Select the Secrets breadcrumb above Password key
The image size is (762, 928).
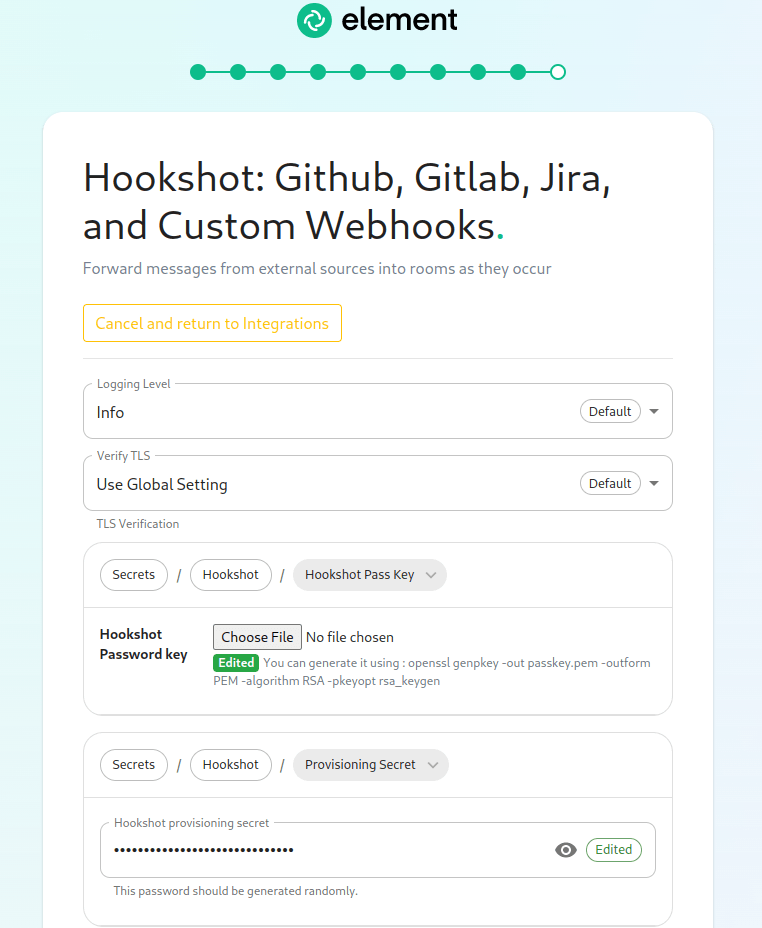[x=133, y=575]
